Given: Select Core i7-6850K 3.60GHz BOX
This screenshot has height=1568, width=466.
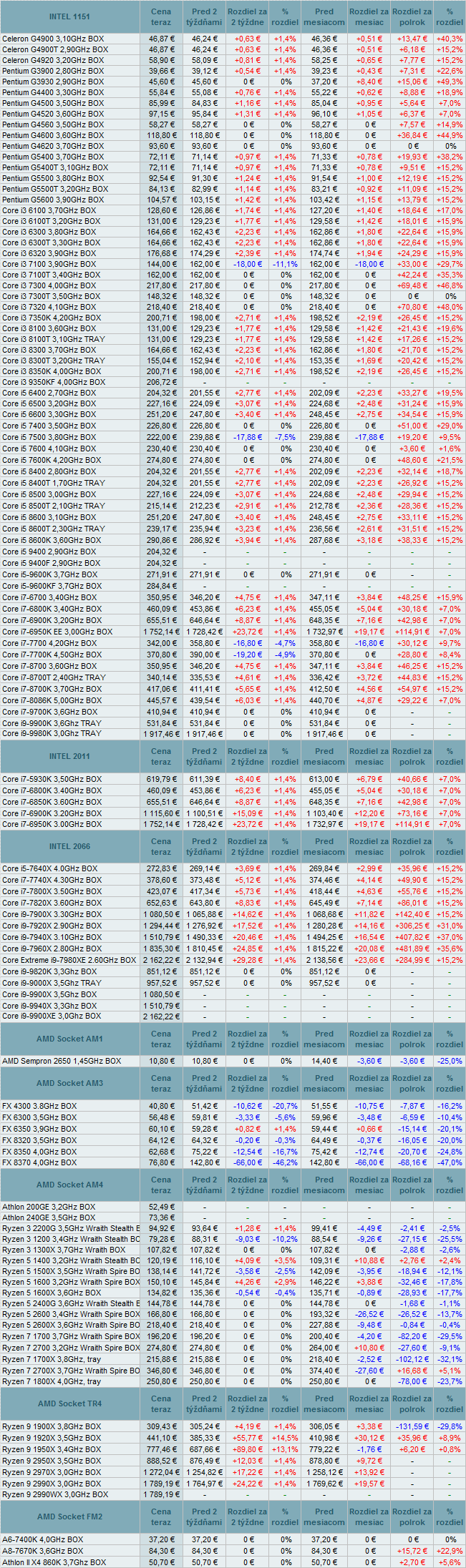Looking at the screenshot, I should click(52, 802).
